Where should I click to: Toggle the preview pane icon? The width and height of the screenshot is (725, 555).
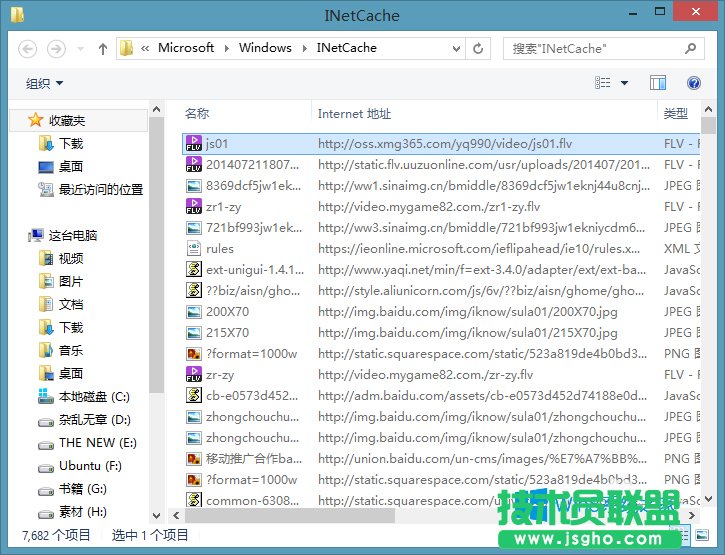pos(657,83)
